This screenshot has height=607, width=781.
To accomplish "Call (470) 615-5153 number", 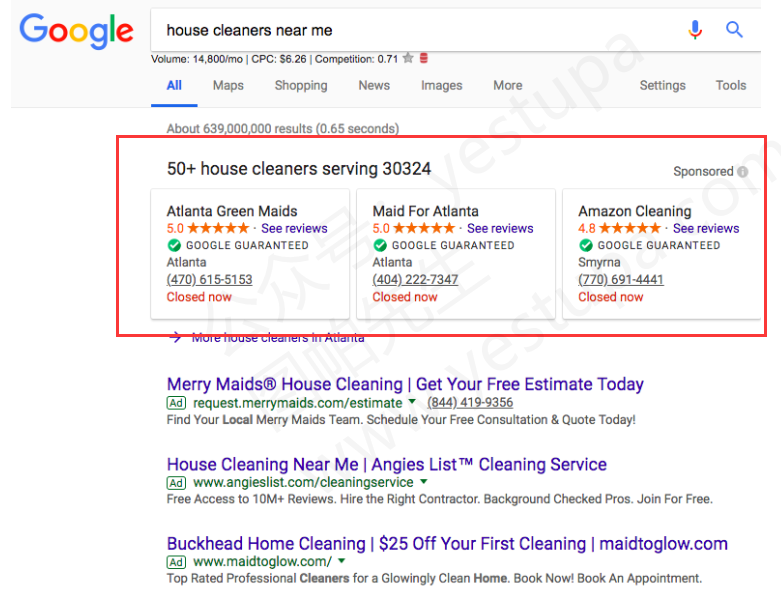I will click(x=209, y=279).
